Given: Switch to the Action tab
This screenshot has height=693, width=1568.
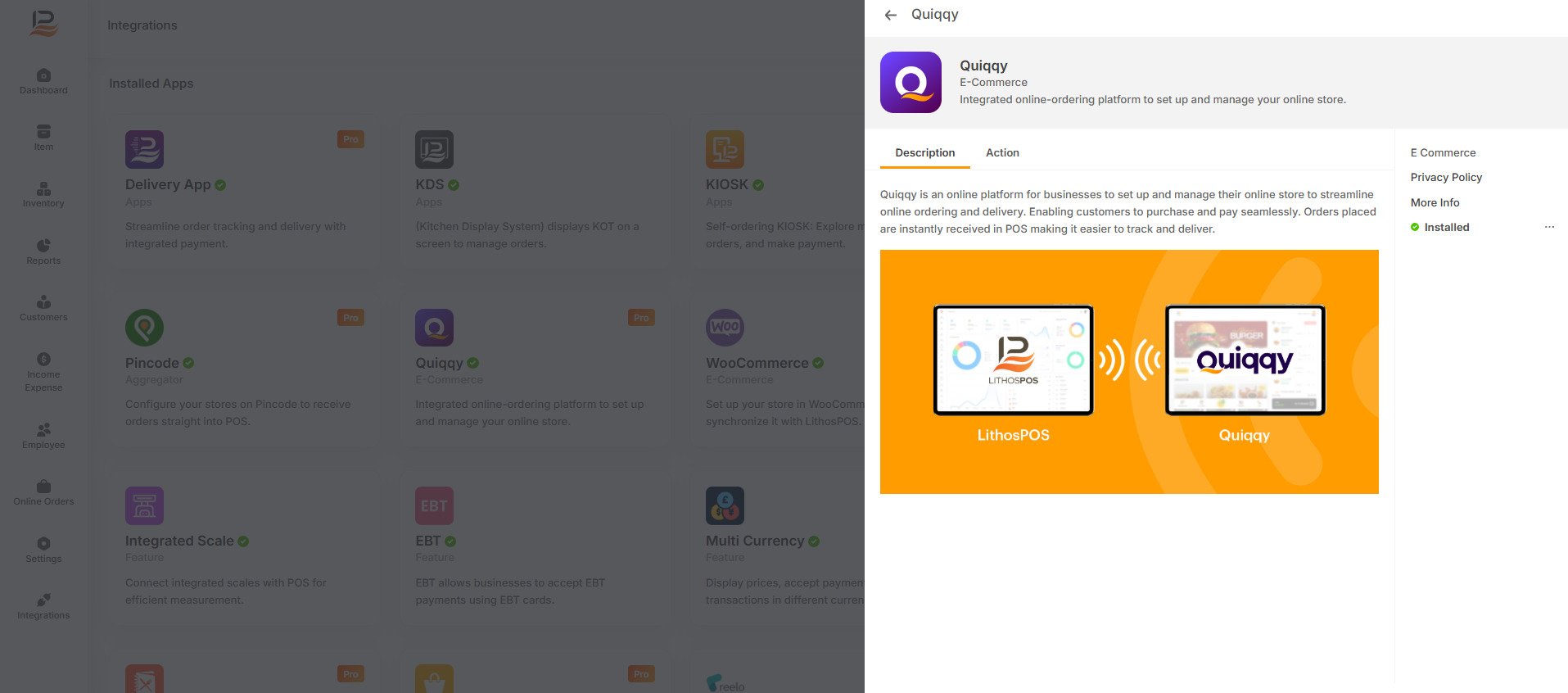Looking at the screenshot, I should pyautogui.click(x=1002, y=152).
